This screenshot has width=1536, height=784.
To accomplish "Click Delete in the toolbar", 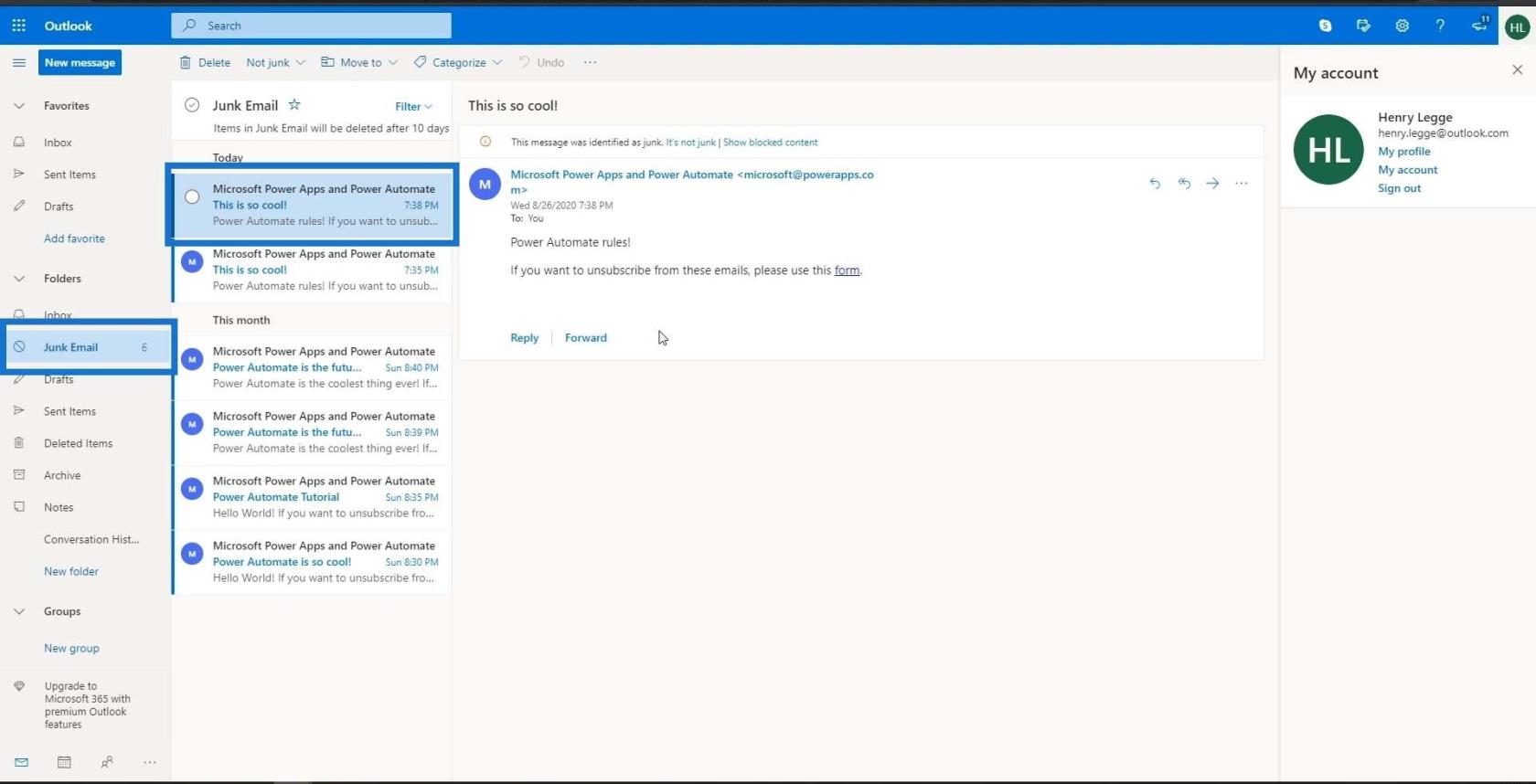I will coord(205,62).
